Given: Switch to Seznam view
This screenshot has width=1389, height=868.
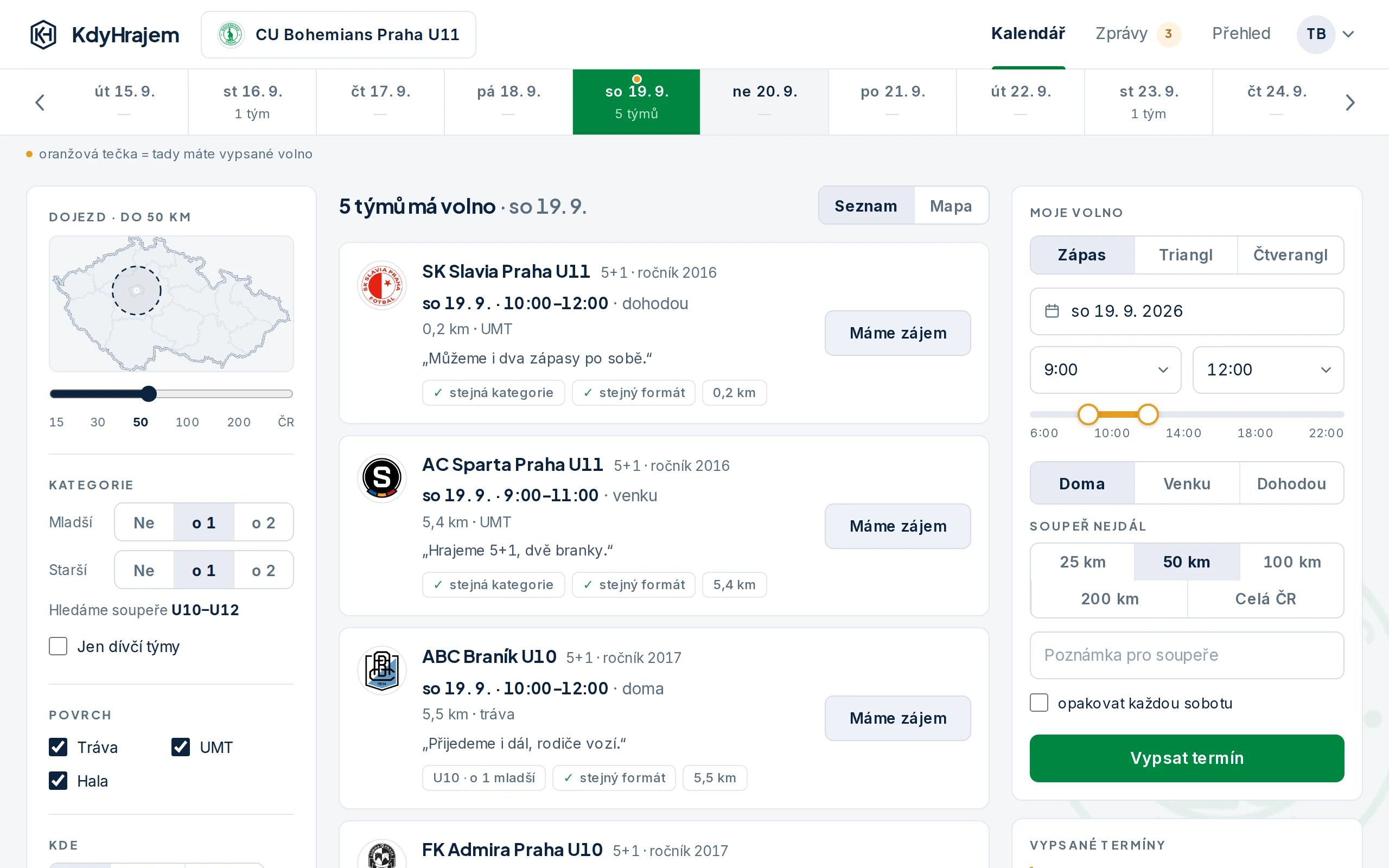Looking at the screenshot, I should [x=866, y=206].
